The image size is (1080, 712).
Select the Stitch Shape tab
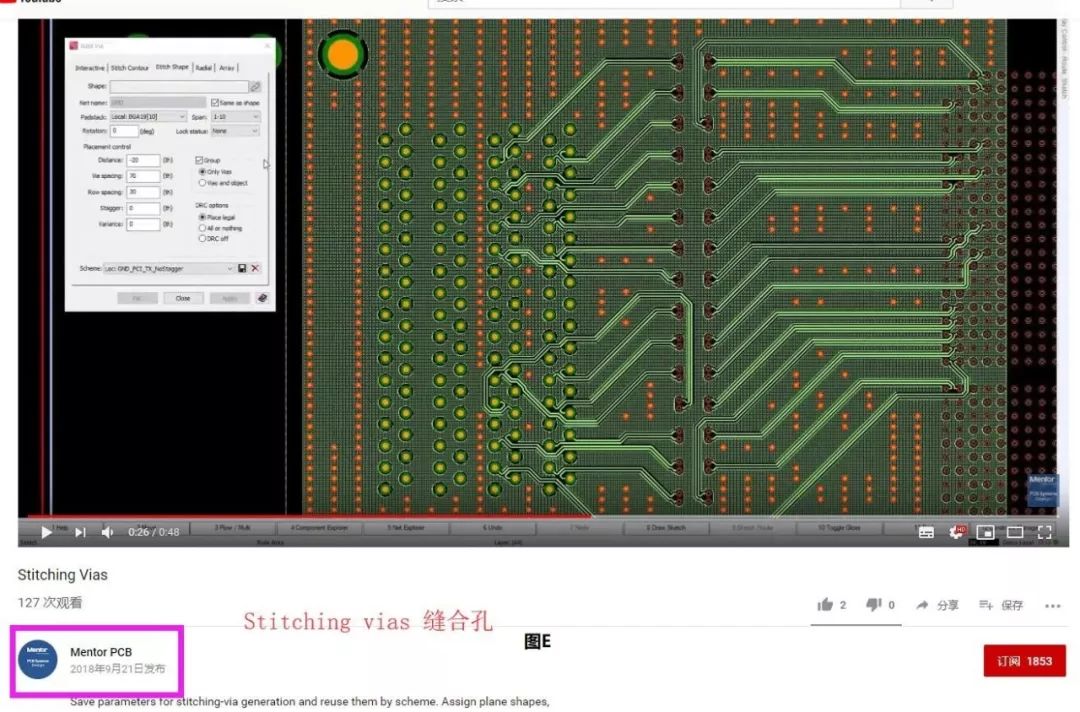[172, 67]
